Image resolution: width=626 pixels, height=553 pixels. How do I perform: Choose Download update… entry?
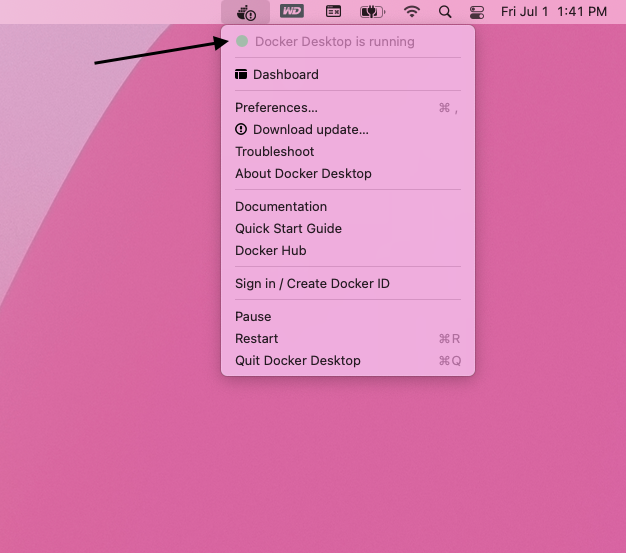pyautogui.click(x=348, y=129)
